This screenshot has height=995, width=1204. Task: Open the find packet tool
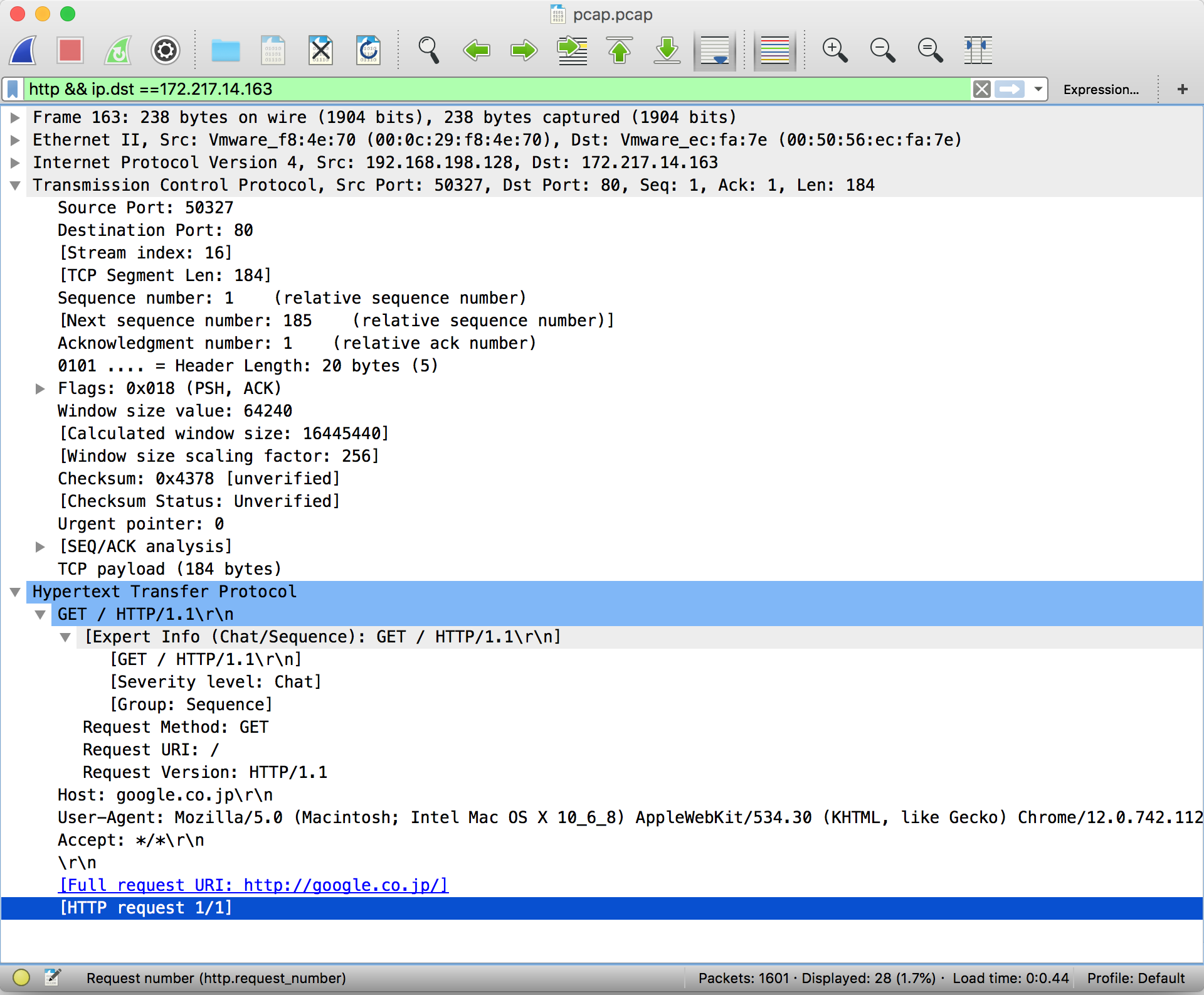428,50
